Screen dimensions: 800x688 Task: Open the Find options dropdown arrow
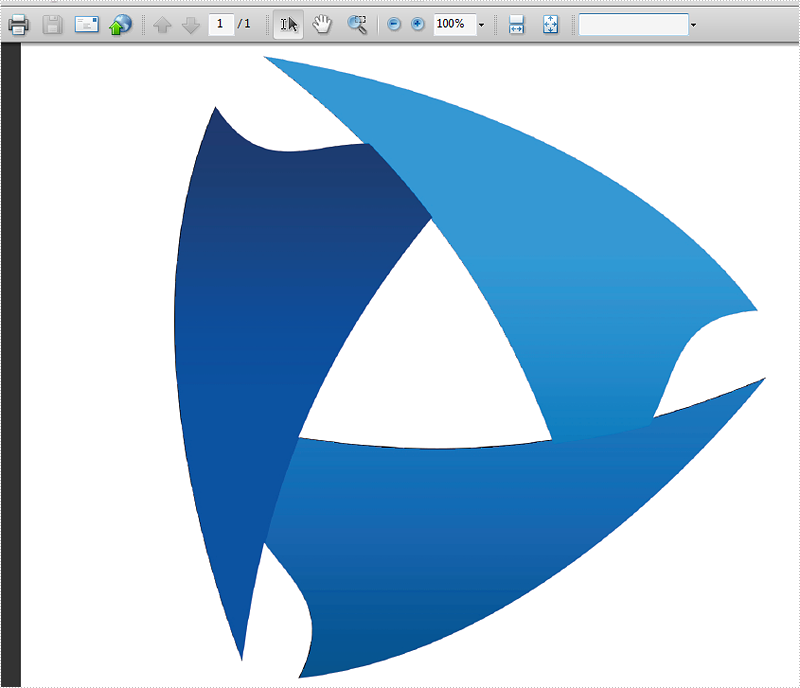click(x=693, y=24)
